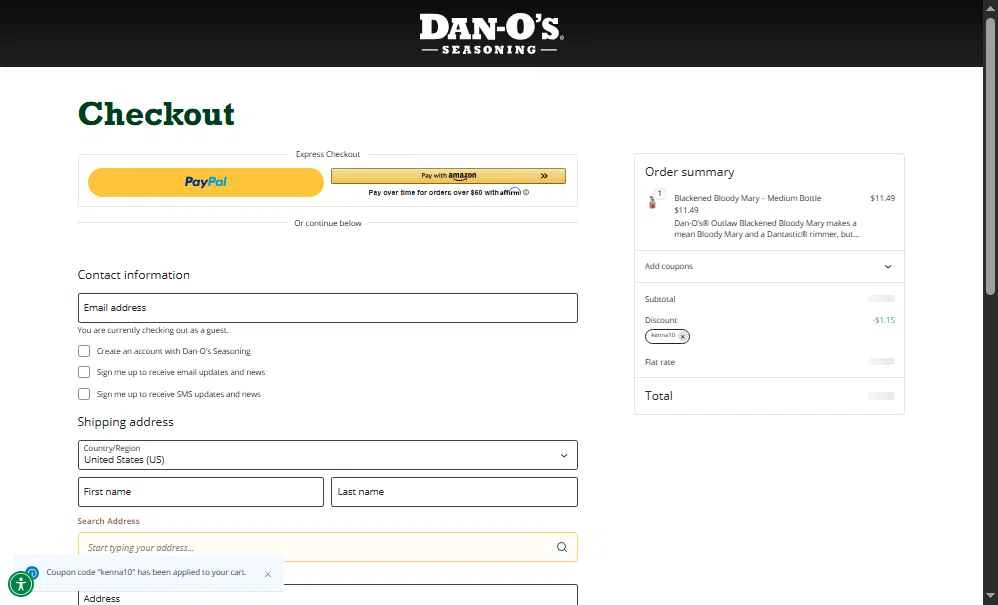Open the accessibility widget icon
Image resolution: width=998 pixels, height=605 pixels.
tap(20, 583)
